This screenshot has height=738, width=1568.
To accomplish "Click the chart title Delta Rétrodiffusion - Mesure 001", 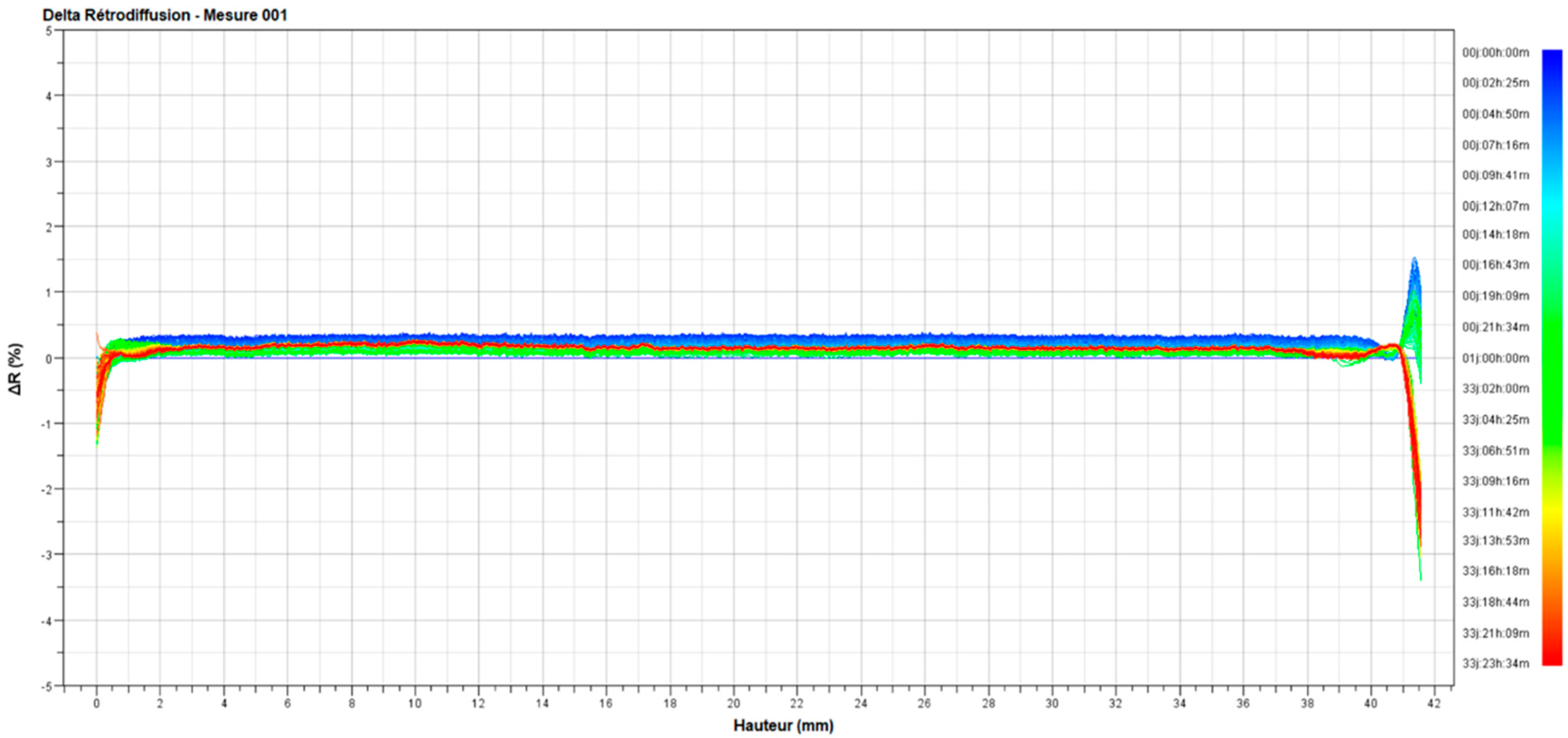I will [165, 15].
